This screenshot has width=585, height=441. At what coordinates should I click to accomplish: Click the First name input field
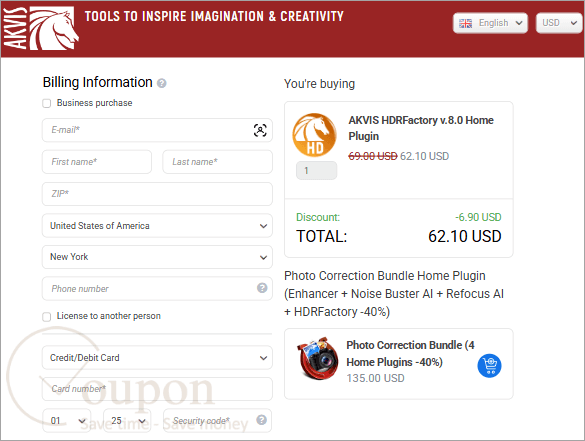[97, 162]
